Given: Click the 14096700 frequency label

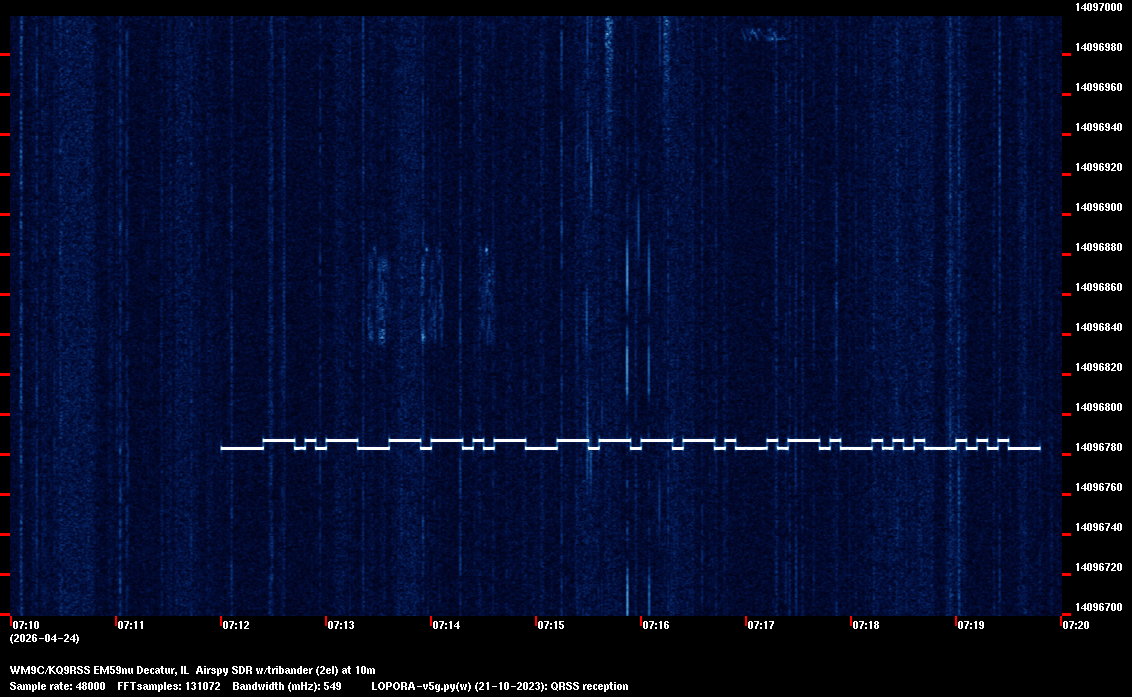Looking at the screenshot, I should 1098,607.
